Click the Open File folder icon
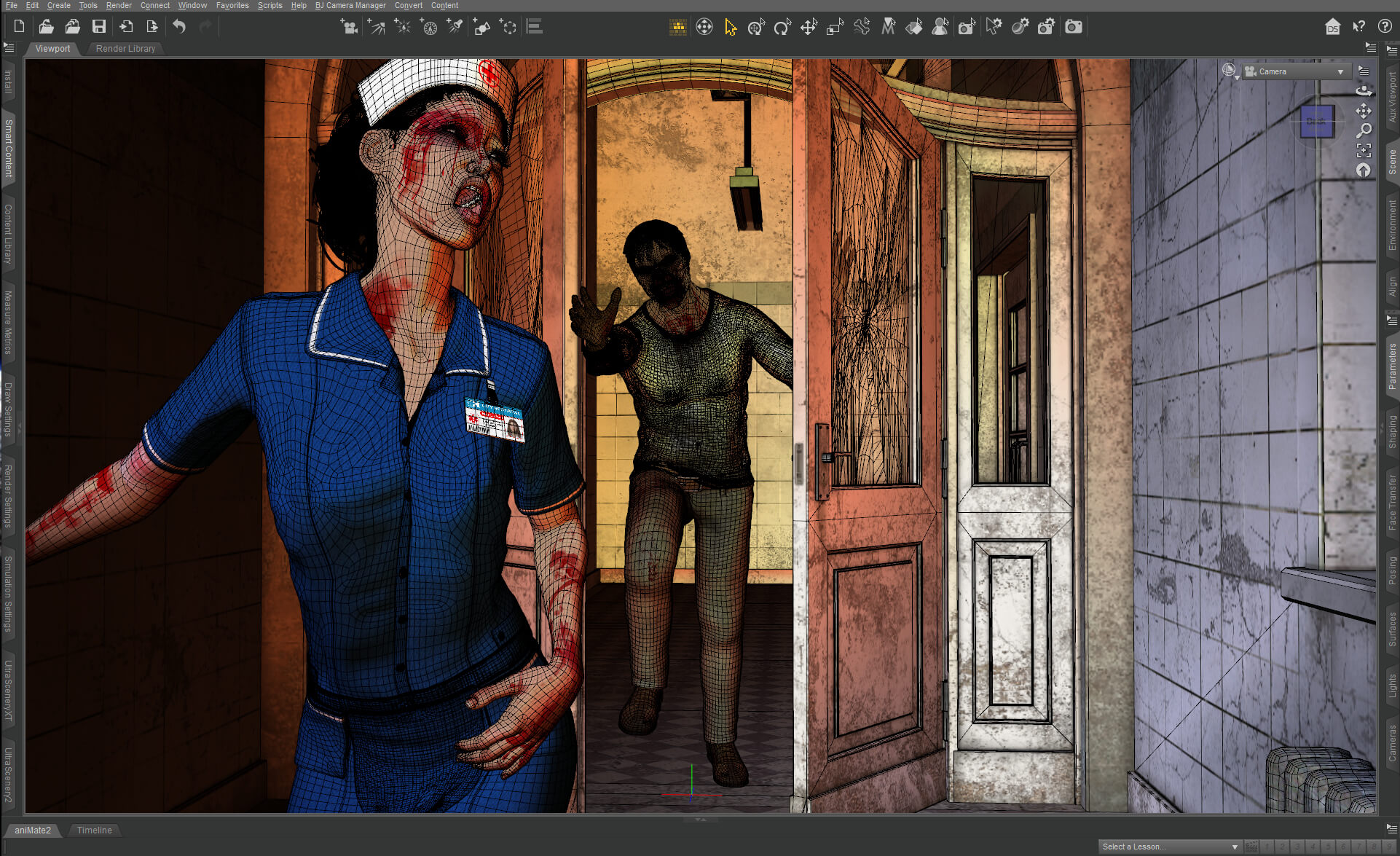 pos(46,27)
